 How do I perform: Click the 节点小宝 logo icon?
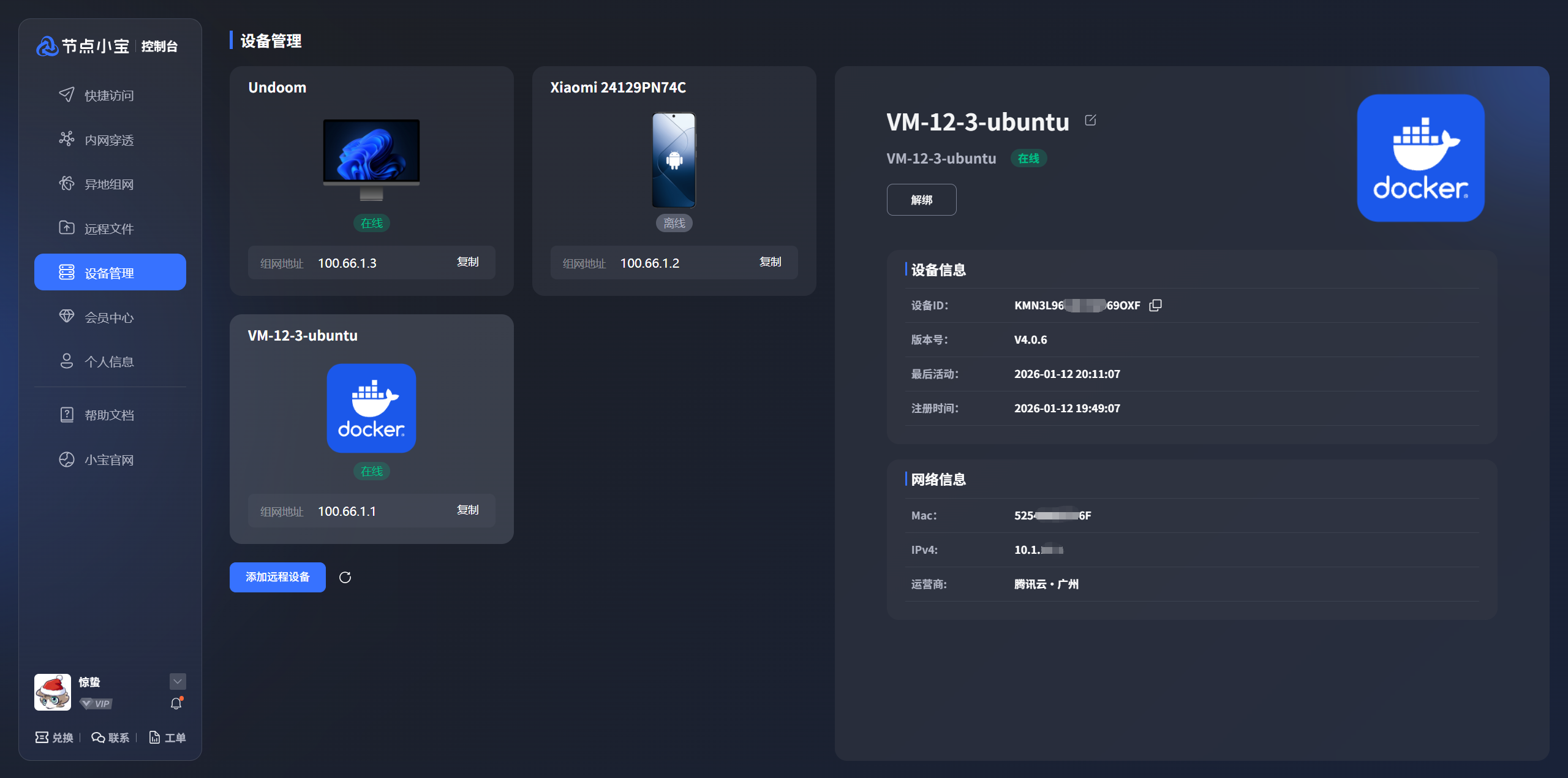[x=47, y=46]
